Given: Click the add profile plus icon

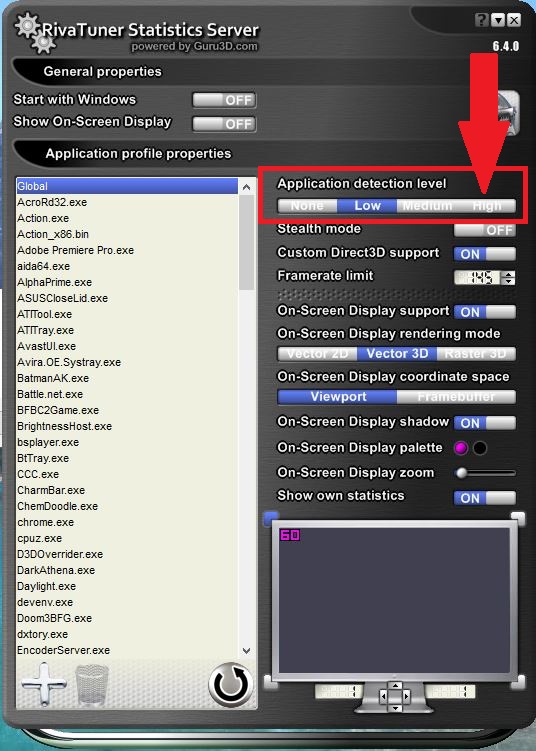Looking at the screenshot, I should coord(44,684).
